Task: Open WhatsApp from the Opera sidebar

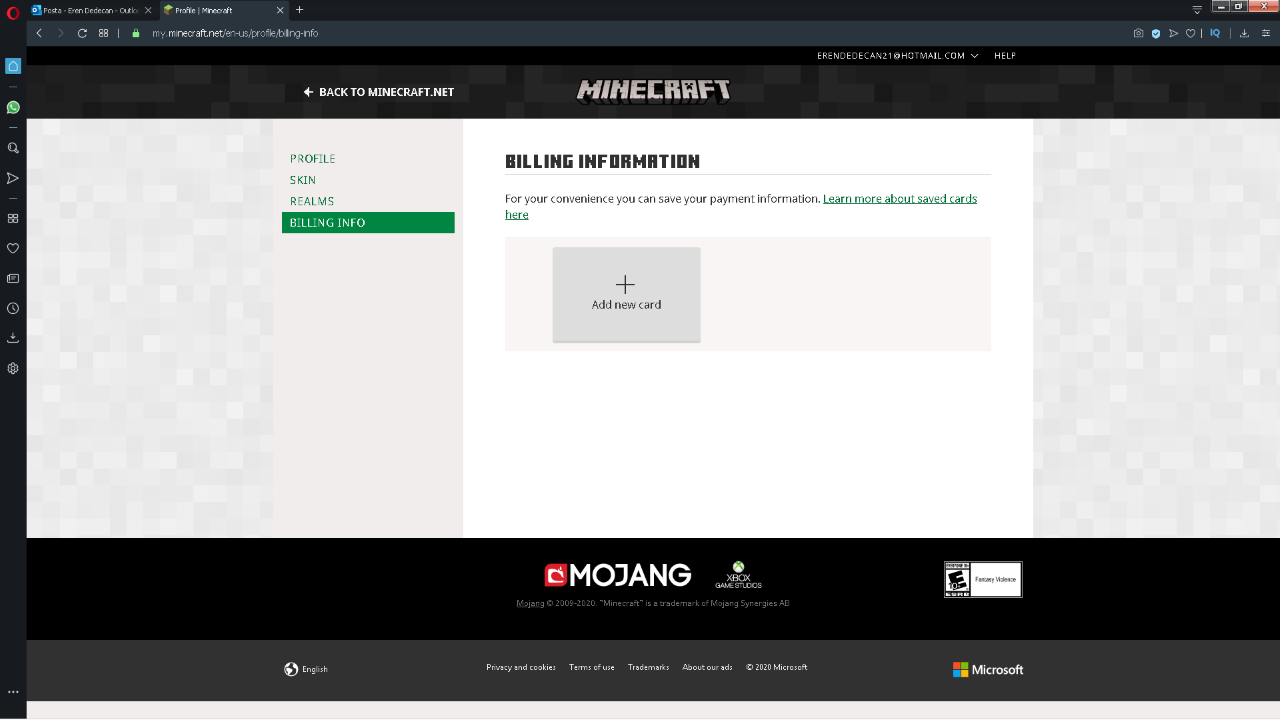Action: (13, 107)
